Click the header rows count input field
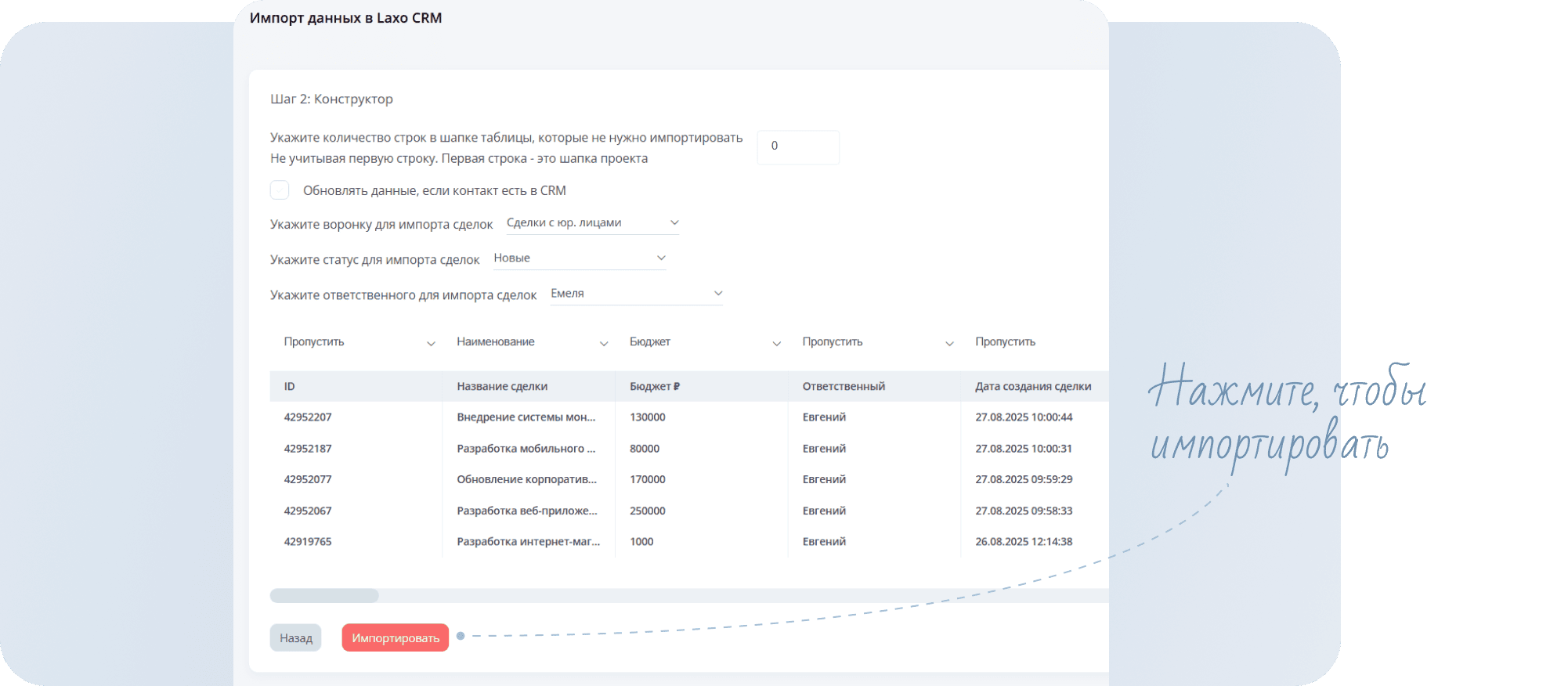 797,146
